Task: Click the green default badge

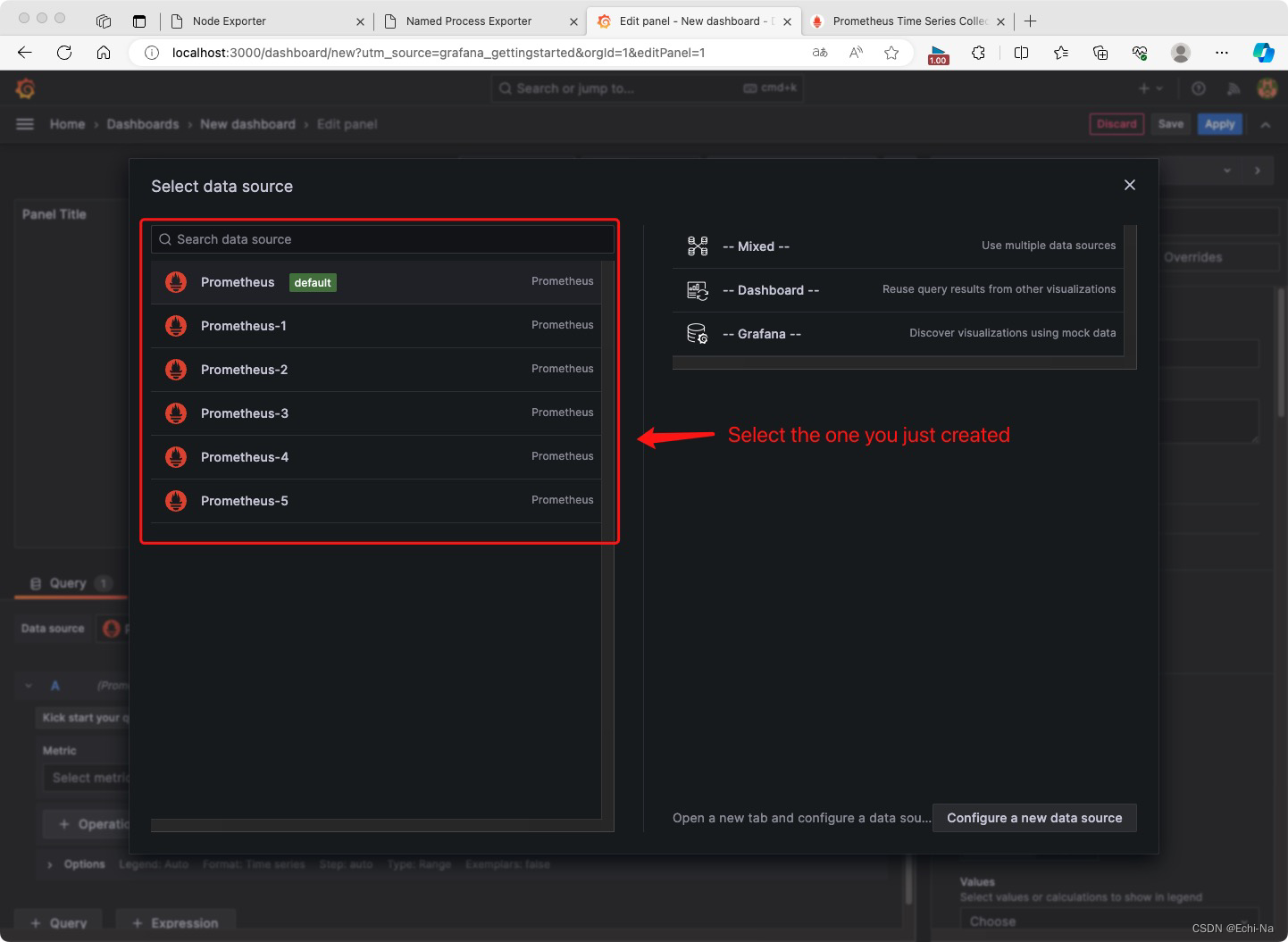Action: click(x=313, y=283)
